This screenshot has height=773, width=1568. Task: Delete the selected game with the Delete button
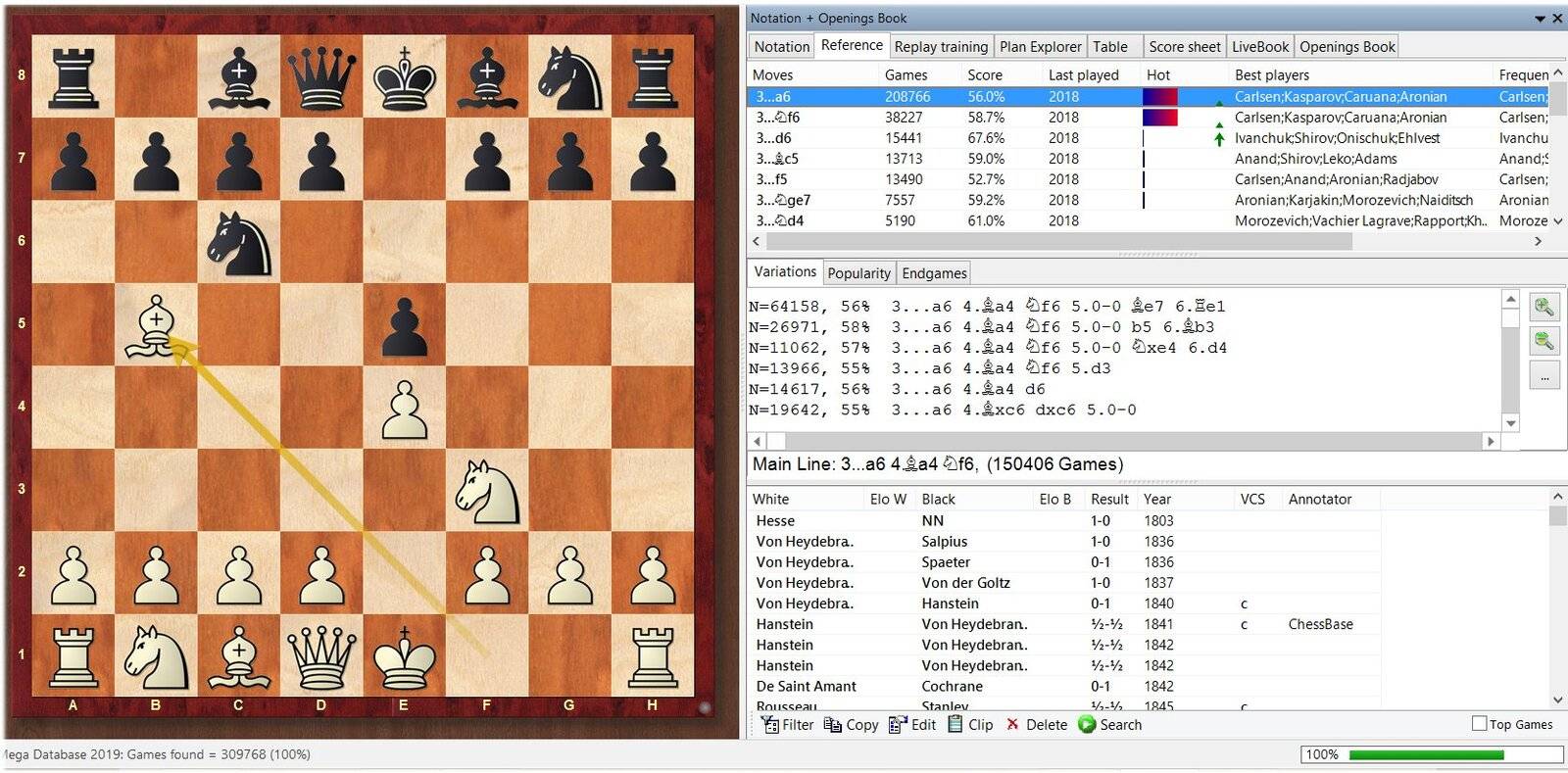(1036, 725)
